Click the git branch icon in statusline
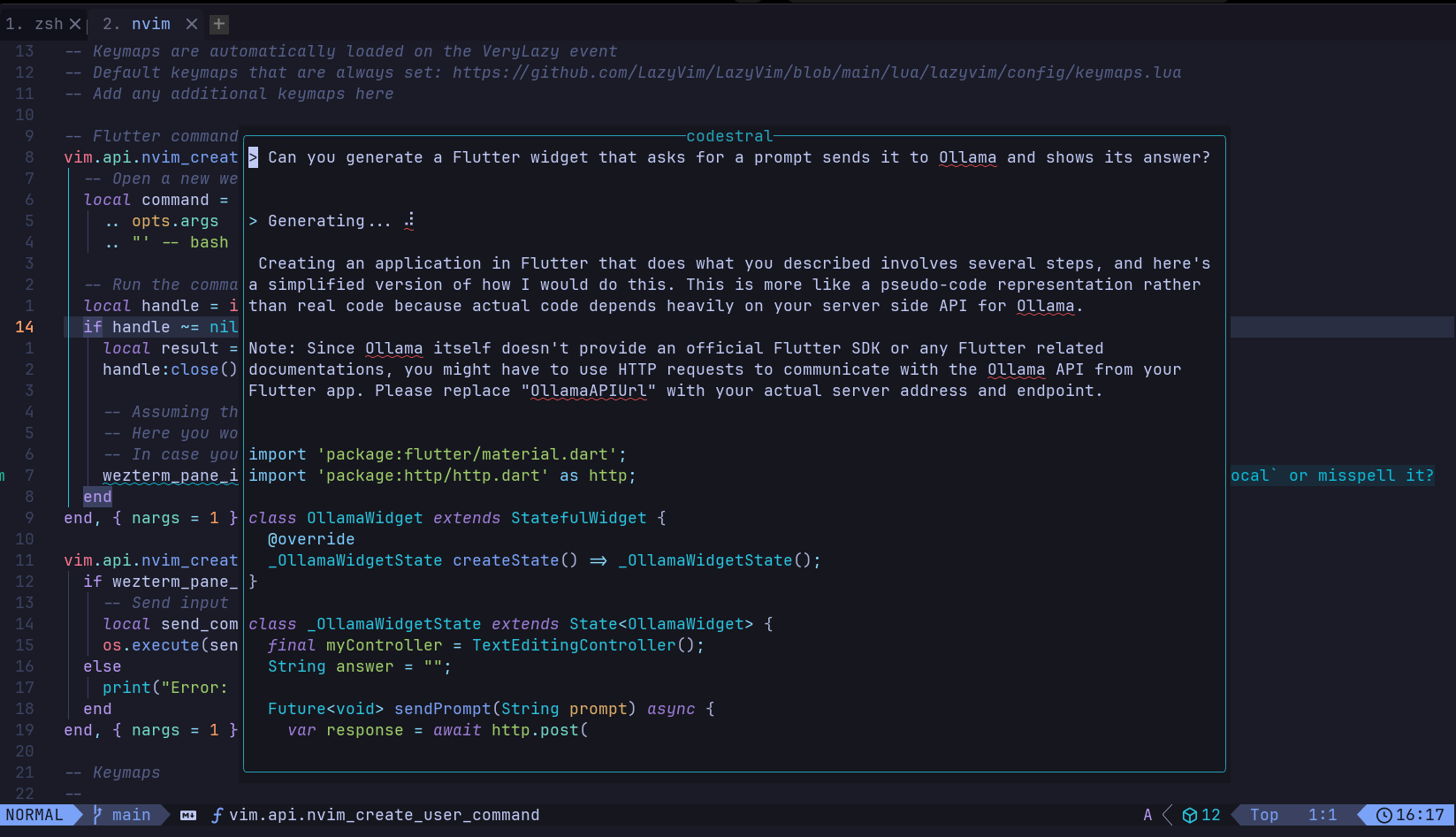This screenshot has height=837, width=1456. [x=98, y=815]
